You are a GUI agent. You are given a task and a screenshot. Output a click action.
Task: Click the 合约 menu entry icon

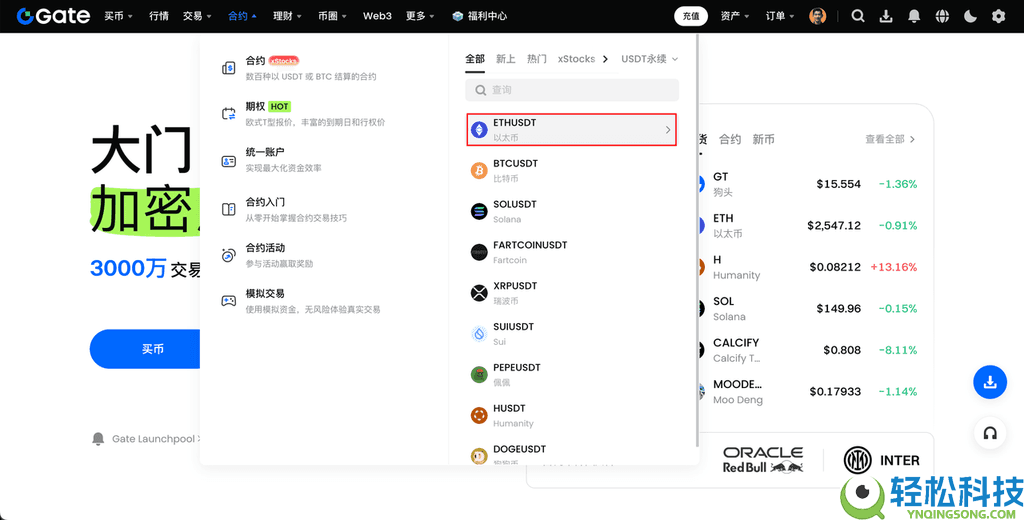click(229, 67)
